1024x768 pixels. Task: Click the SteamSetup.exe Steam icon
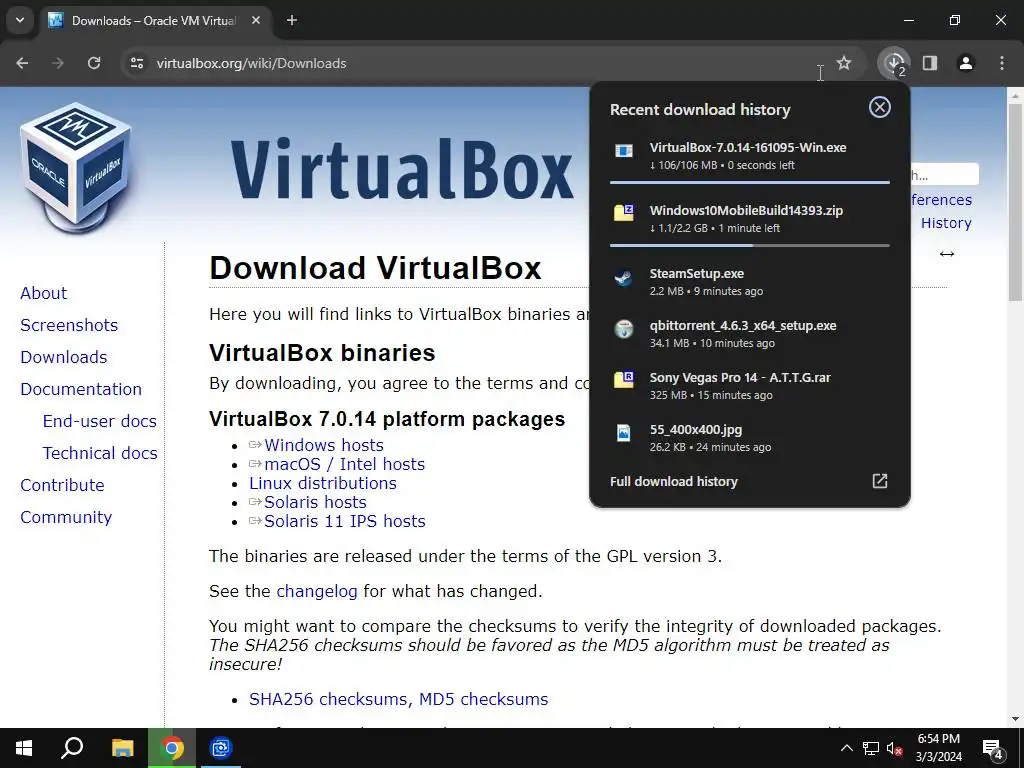coord(624,278)
